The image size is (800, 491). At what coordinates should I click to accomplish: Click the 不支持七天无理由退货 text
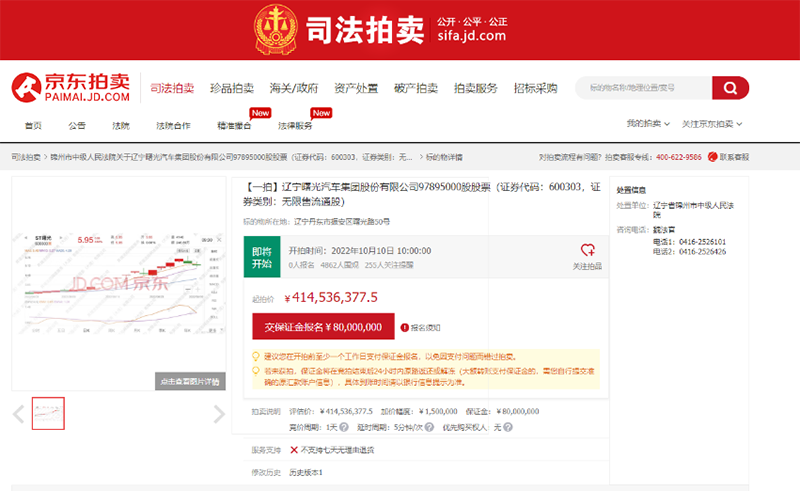click(337, 450)
